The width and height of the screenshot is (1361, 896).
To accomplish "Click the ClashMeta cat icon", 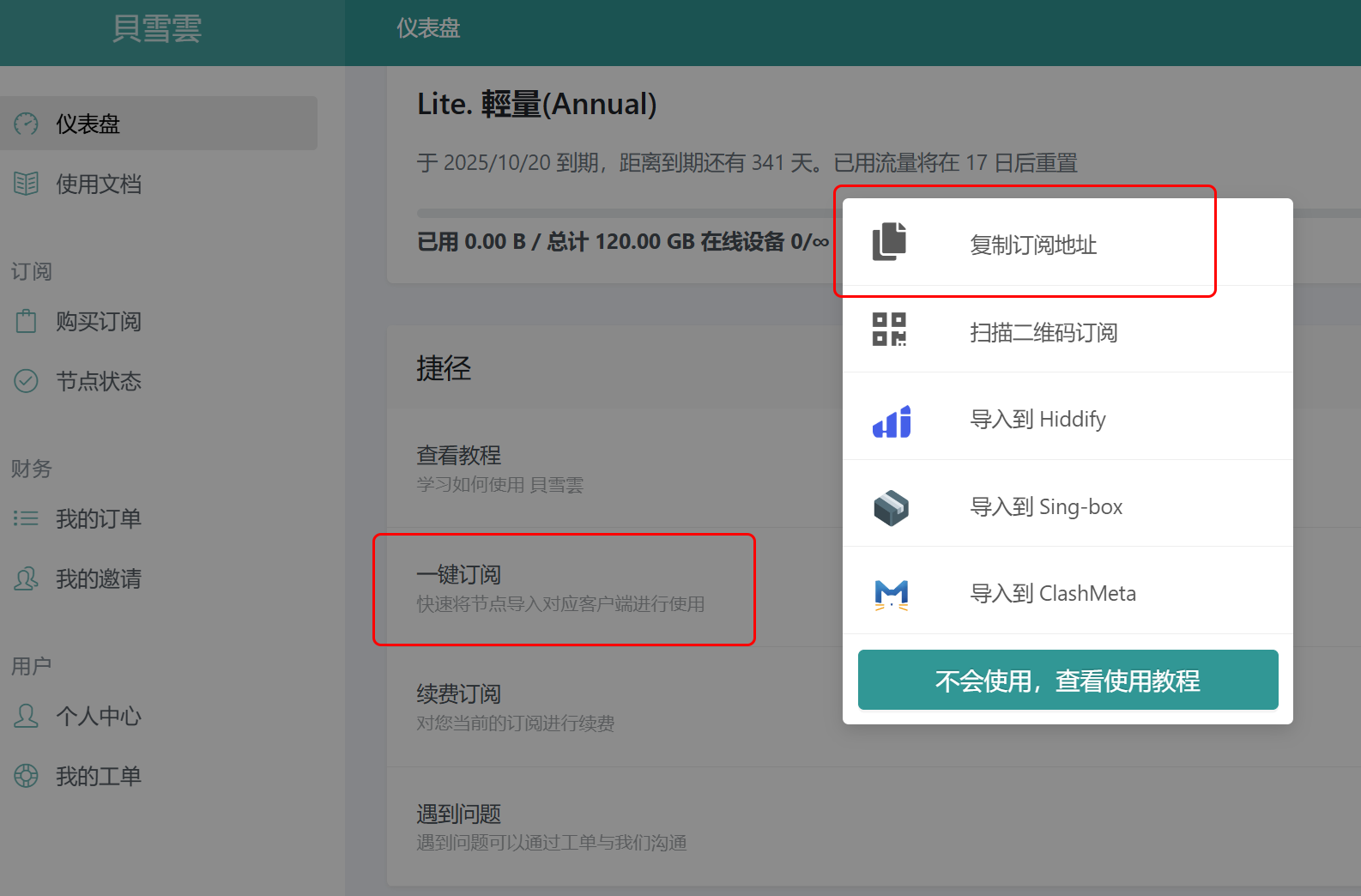I will (892, 595).
